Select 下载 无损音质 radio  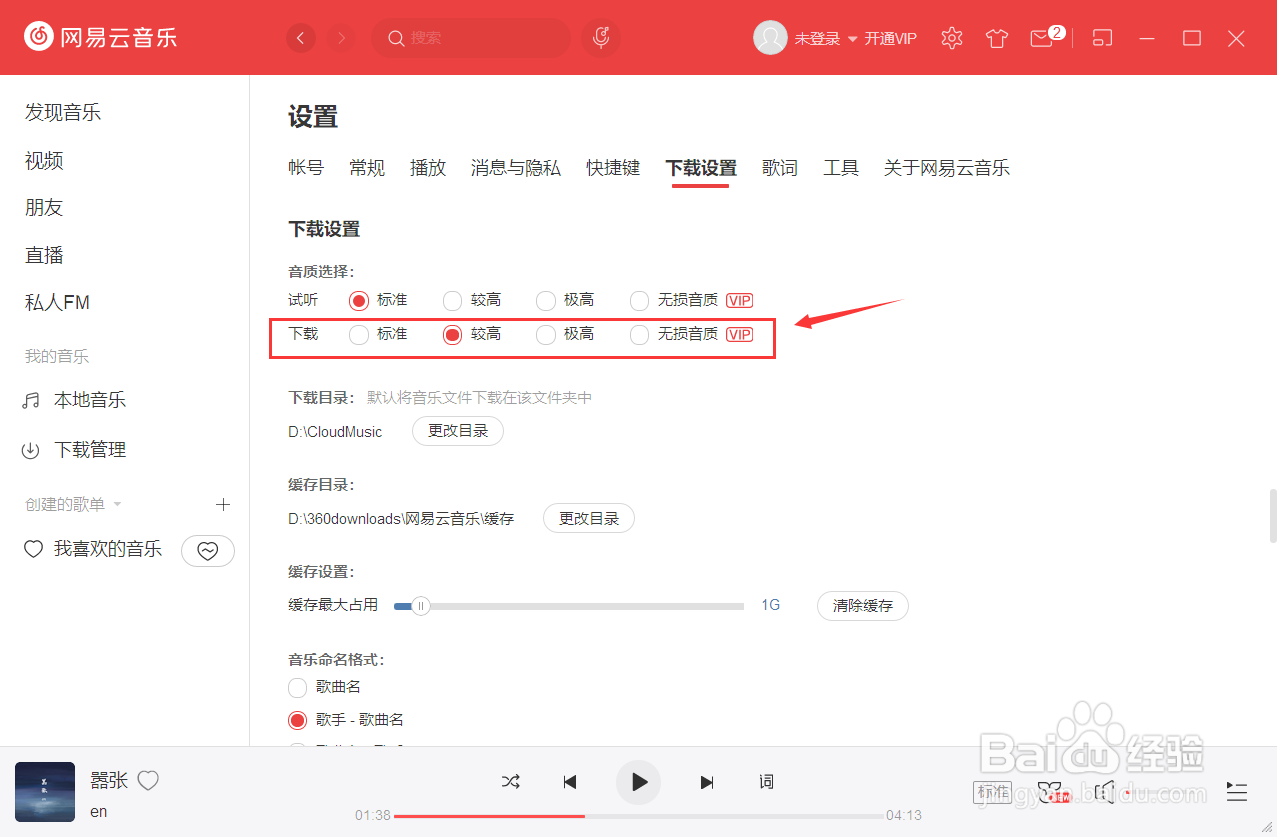[x=640, y=335]
